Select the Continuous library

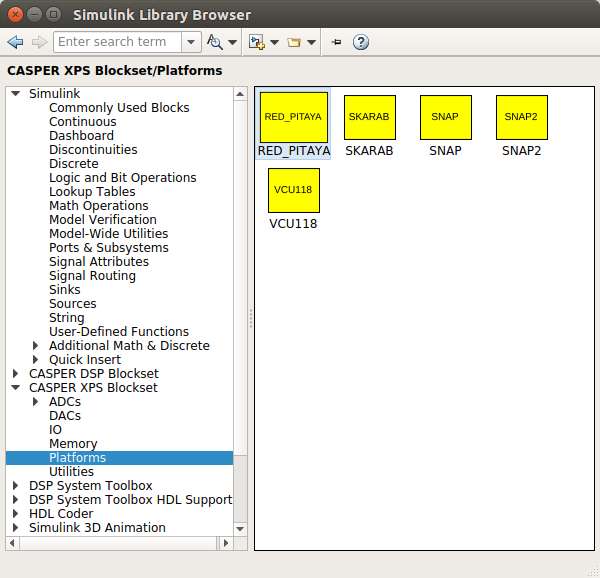point(83,122)
